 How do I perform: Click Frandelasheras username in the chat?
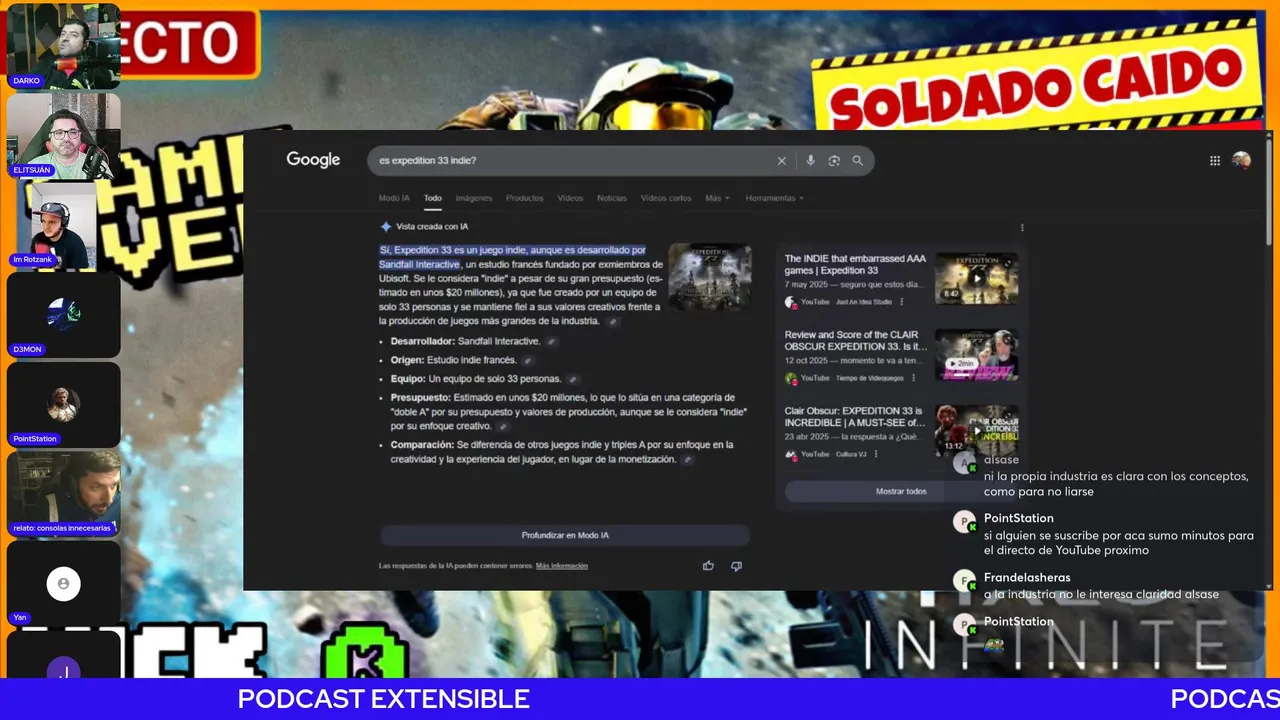[1027, 578]
